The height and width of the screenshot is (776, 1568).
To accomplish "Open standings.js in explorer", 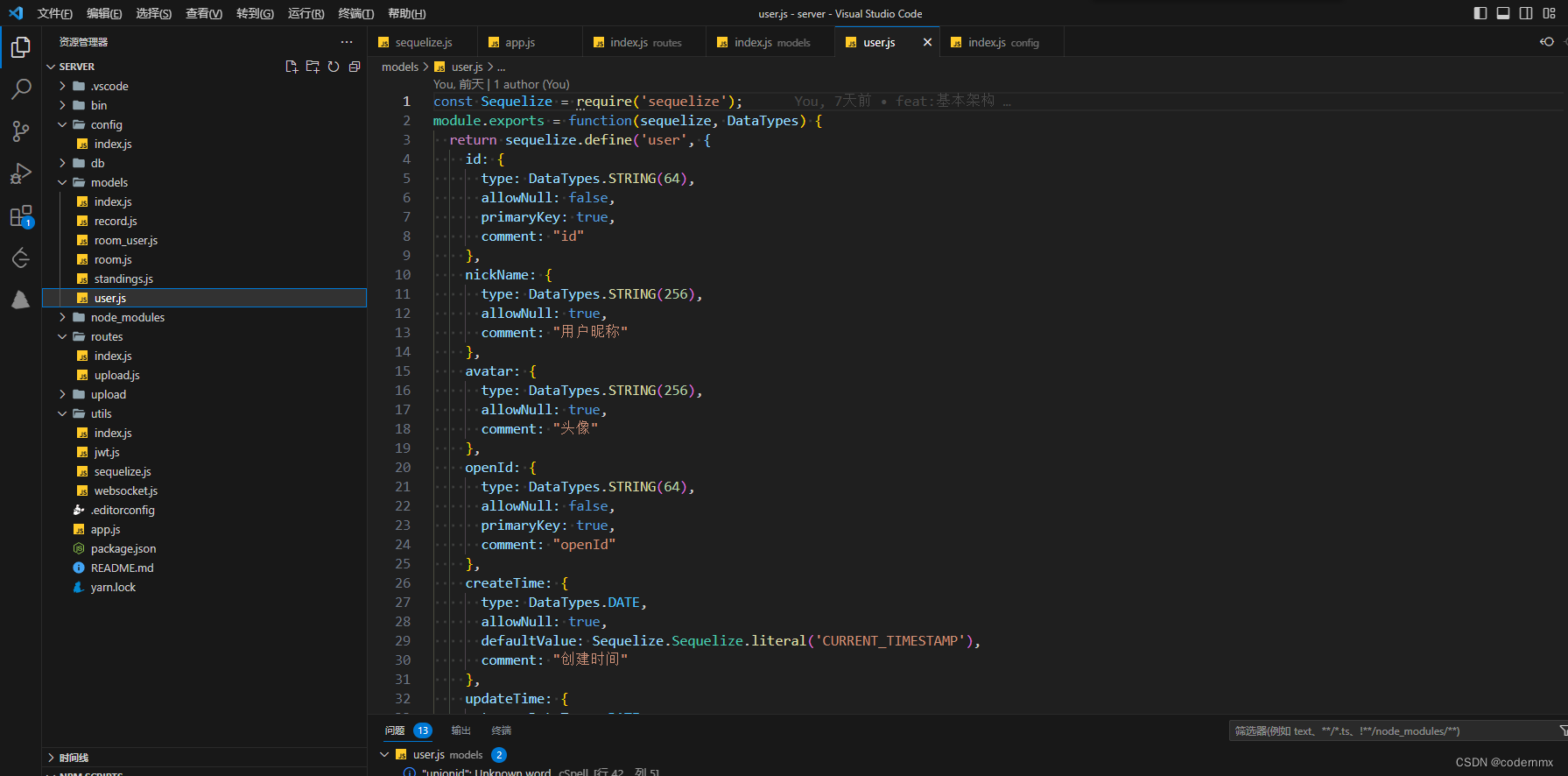I will 123,279.
